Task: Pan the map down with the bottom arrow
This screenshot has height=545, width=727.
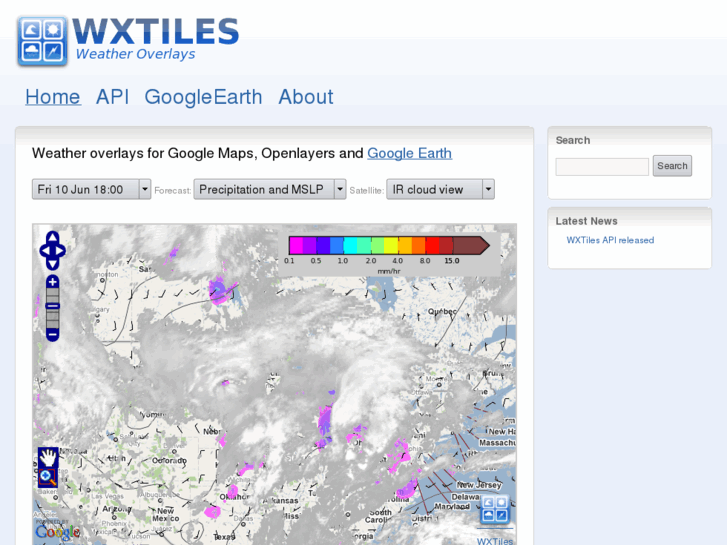Action: click(52, 264)
